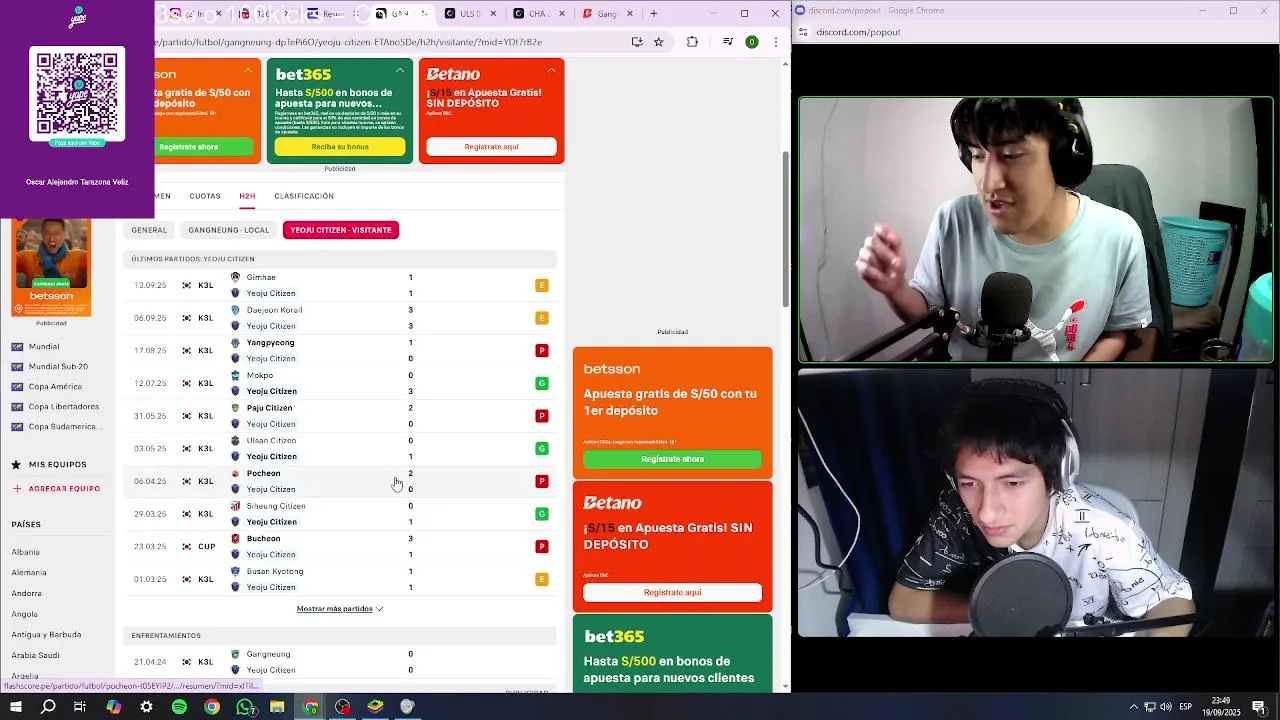This screenshot has width=1280, height=720.
Task: Collapse top Betsson banner chevron
Action: pos(248,70)
